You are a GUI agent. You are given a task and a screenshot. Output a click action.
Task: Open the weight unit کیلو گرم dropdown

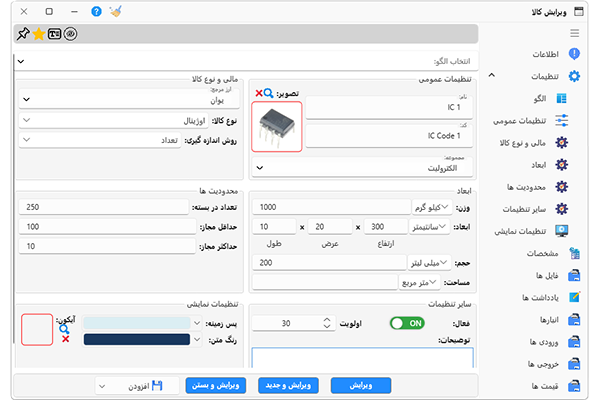pos(432,207)
